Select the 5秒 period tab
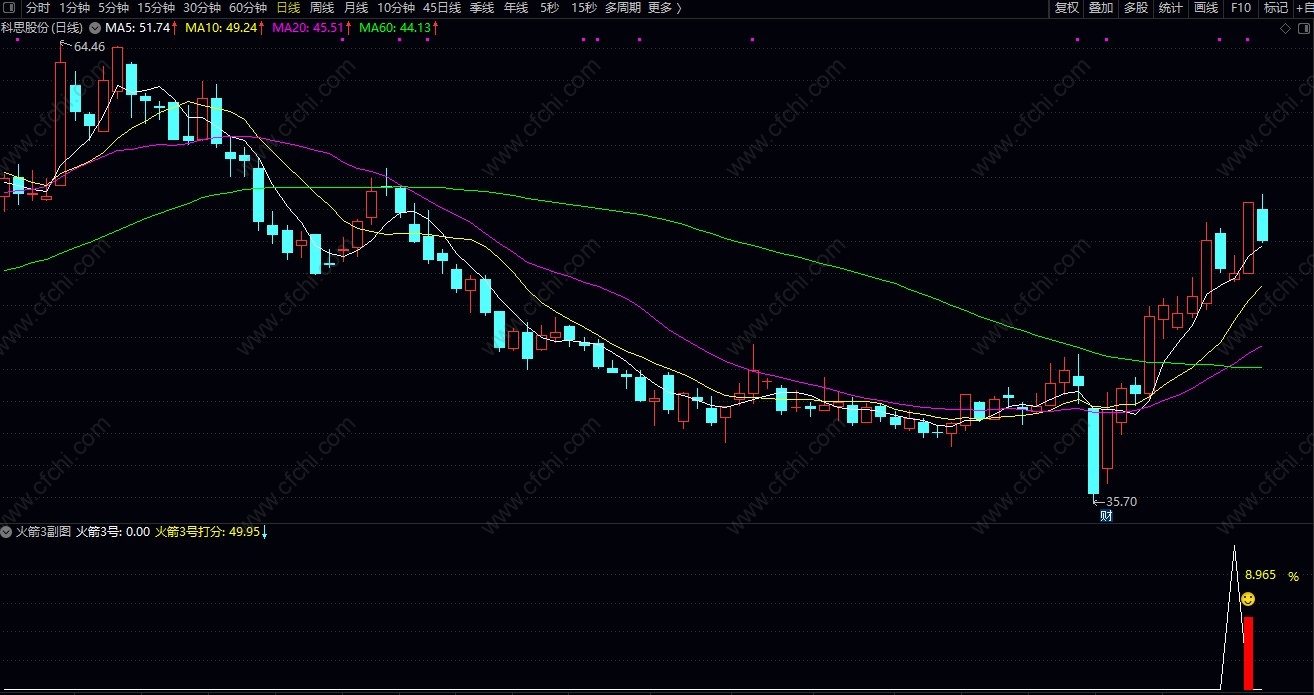Image resolution: width=1314 pixels, height=695 pixels. pos(549,8)
